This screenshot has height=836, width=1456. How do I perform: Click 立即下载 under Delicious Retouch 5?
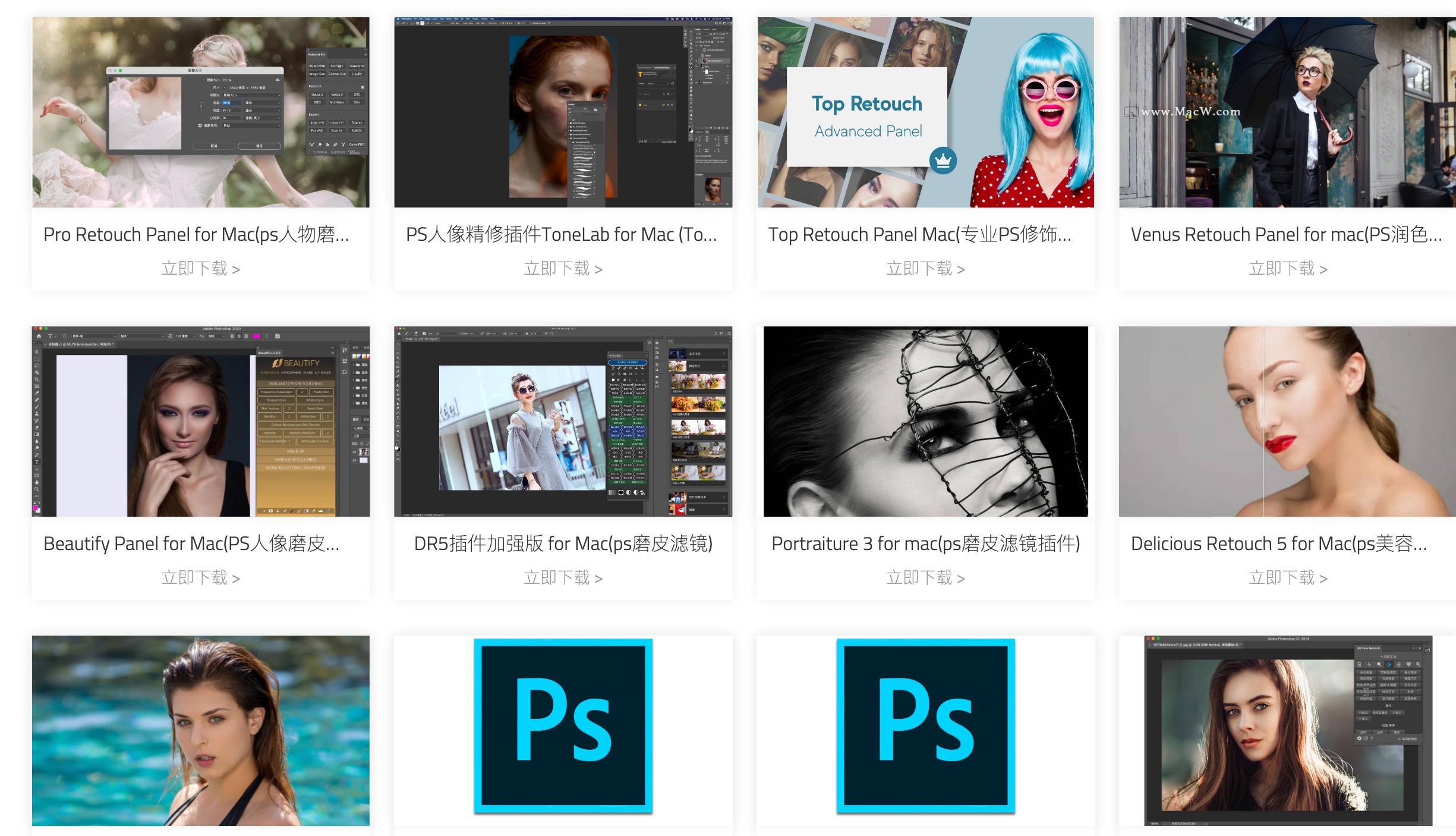click(x=1287, y=578)
